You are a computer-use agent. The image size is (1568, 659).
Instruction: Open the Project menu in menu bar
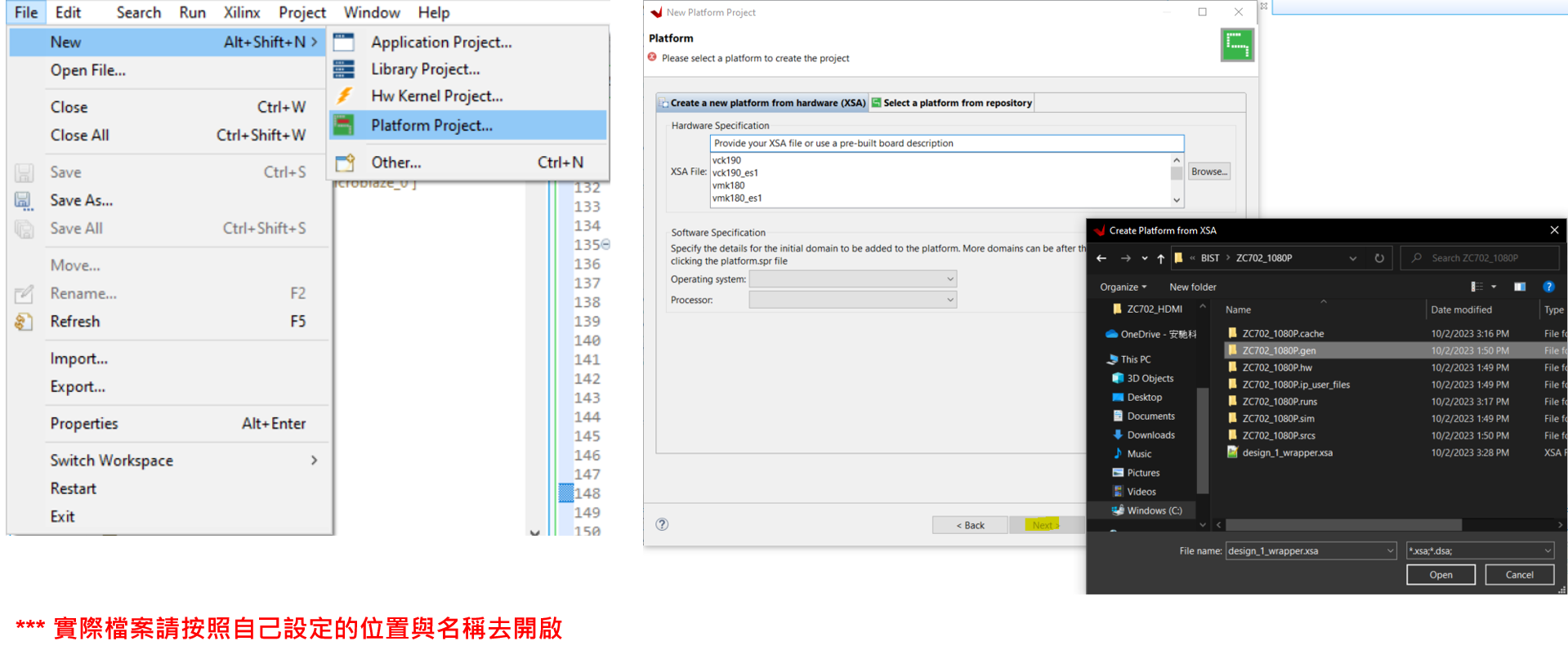302,12
